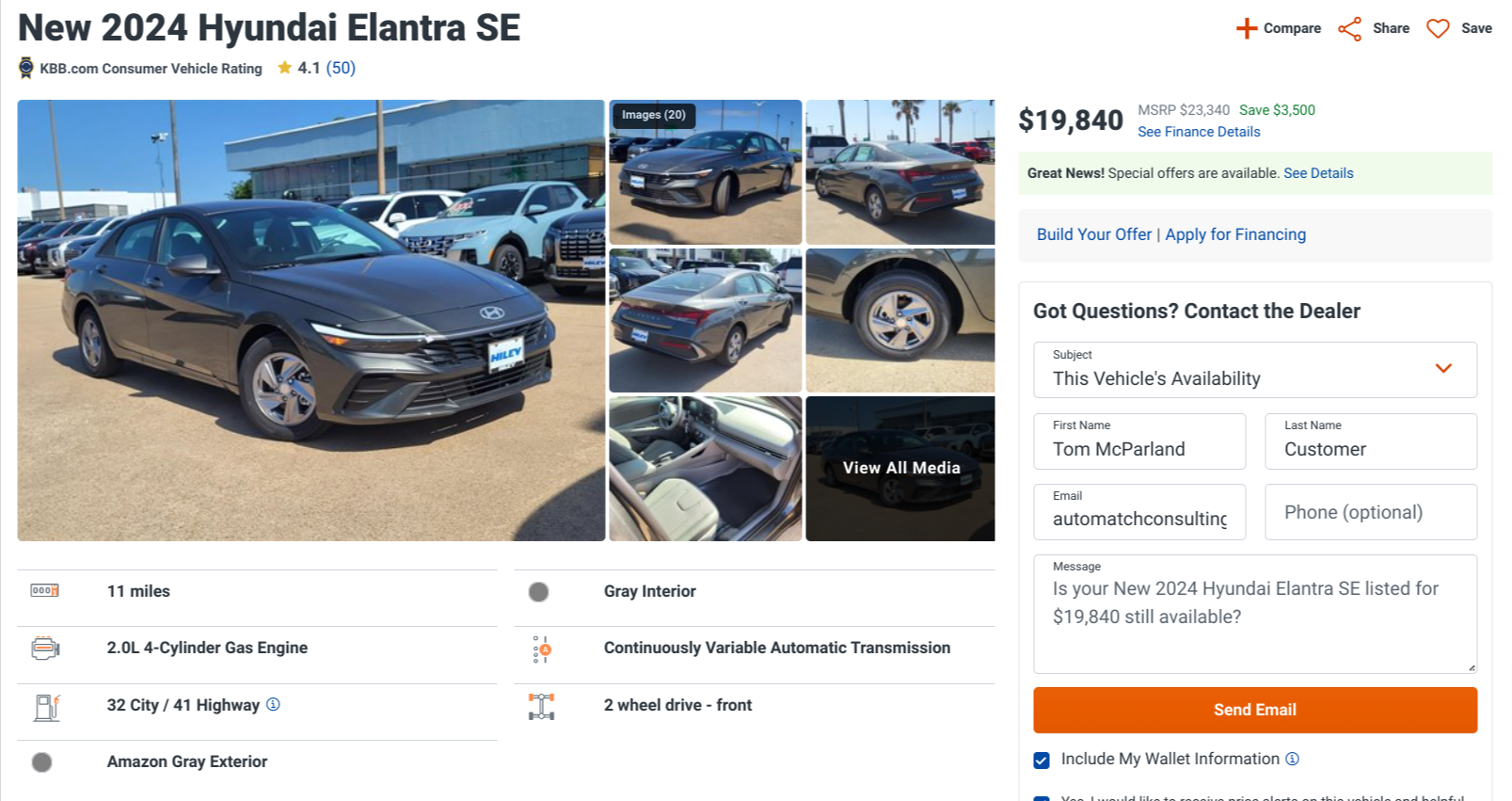The height and width of the screenshot is (801, 1512).
Task: Click the Share icon
Action: click(1350, 29)
